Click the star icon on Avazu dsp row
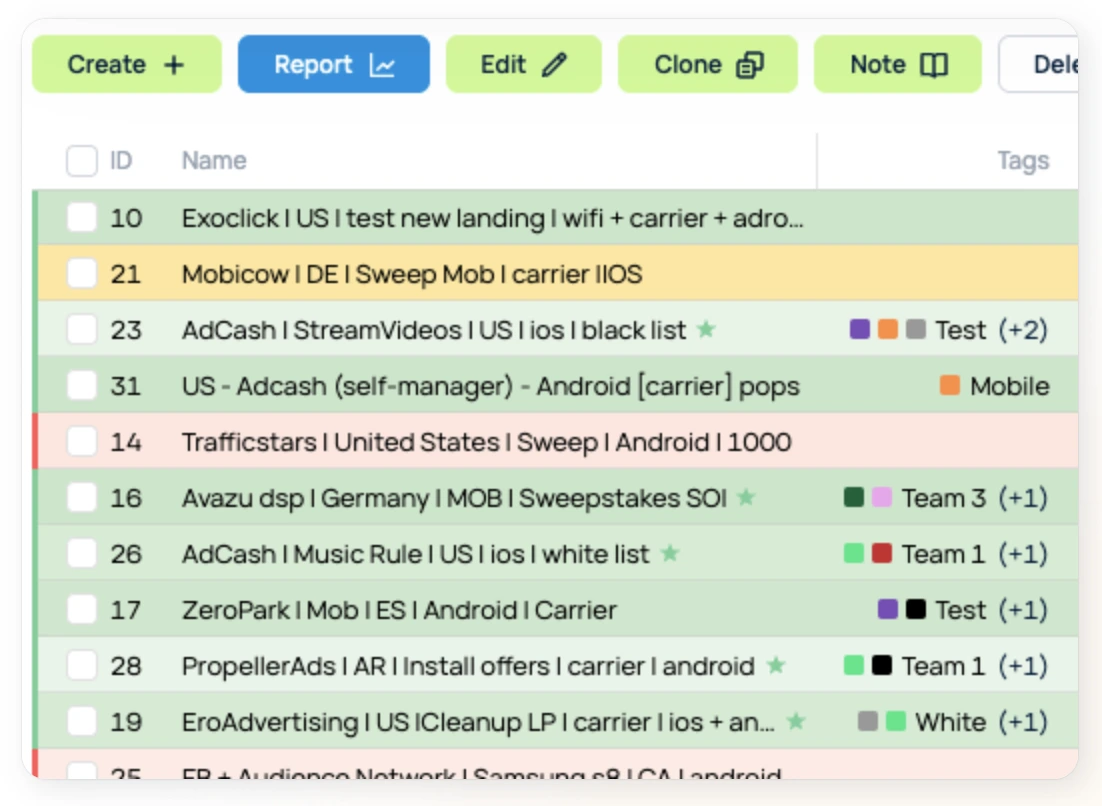The image size is (1102, 806). pos(746,497)
